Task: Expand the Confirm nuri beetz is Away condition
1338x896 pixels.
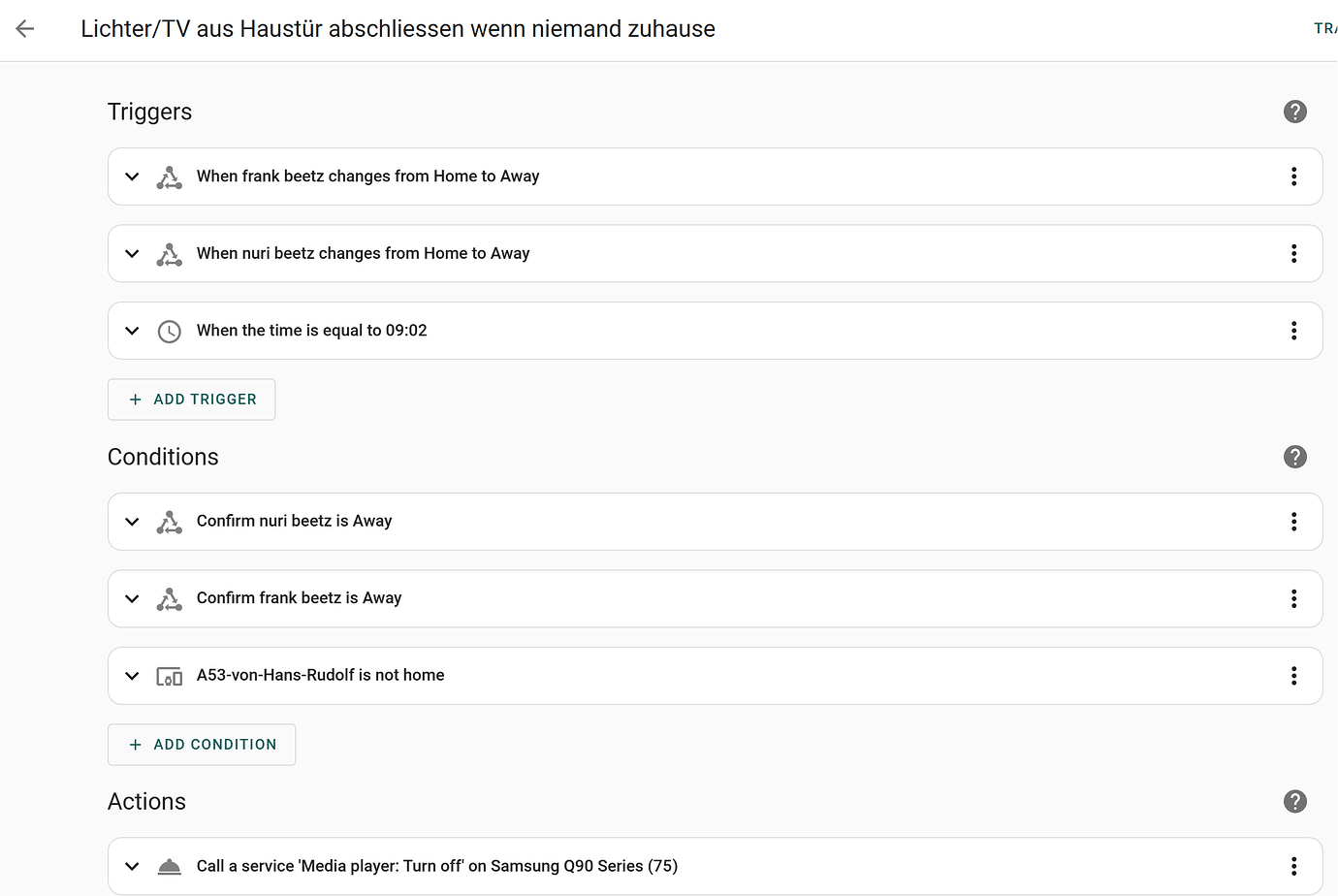Action: [x=132, y=522]
